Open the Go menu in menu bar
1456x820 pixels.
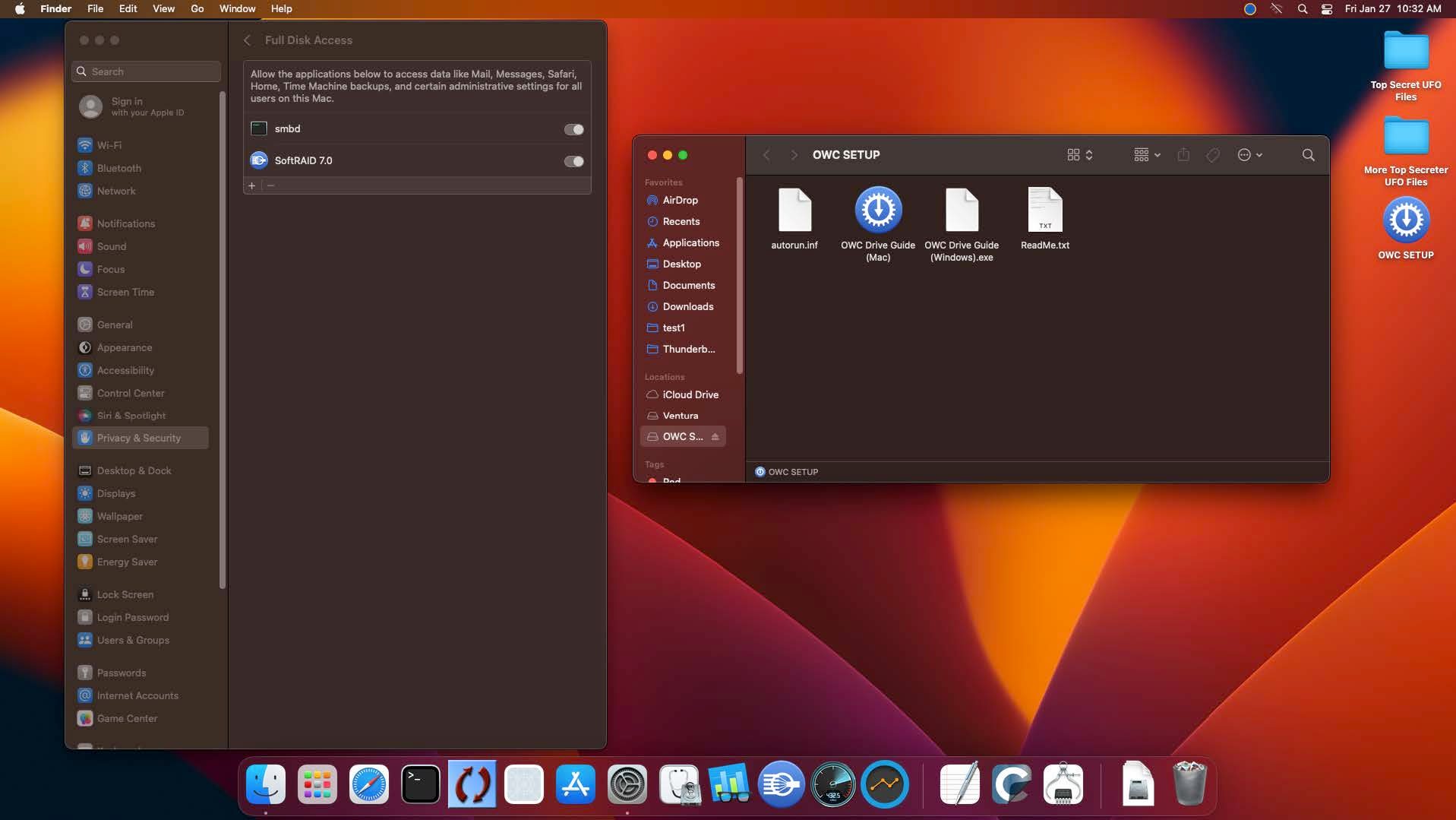tap(197, 8)
